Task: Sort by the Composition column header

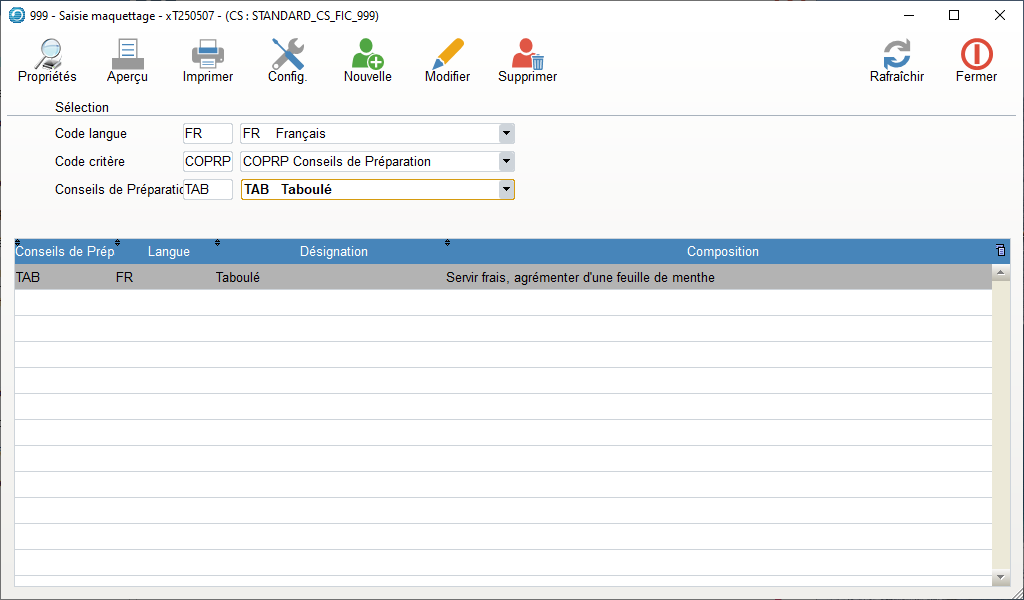Action: pyautogui.click(x=722, y=252)
